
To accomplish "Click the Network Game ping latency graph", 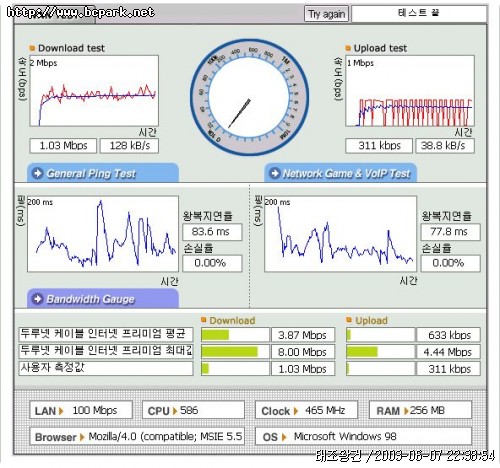I will coord(340,234).
